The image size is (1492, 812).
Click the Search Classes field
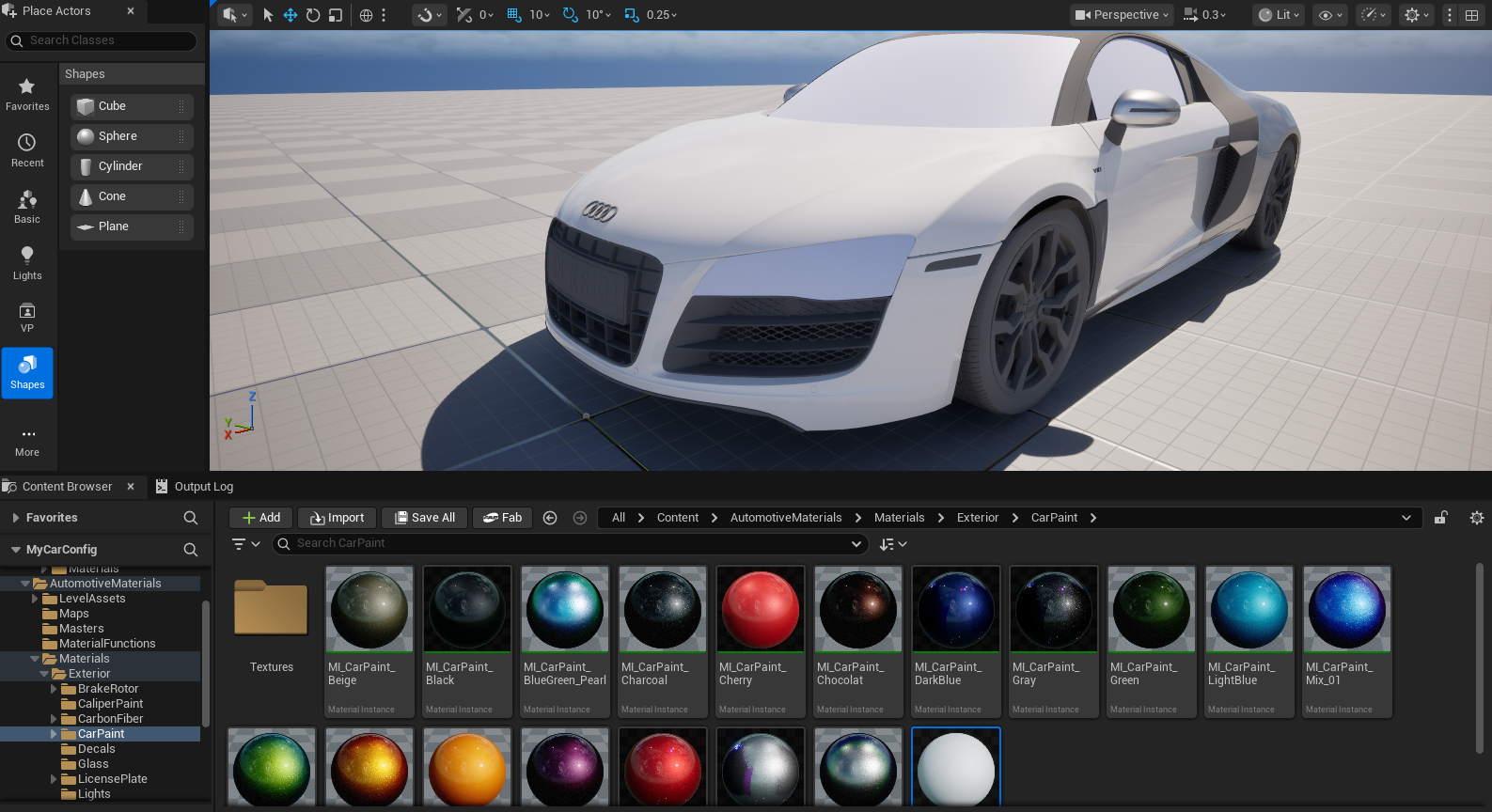[x=102, y=40]
